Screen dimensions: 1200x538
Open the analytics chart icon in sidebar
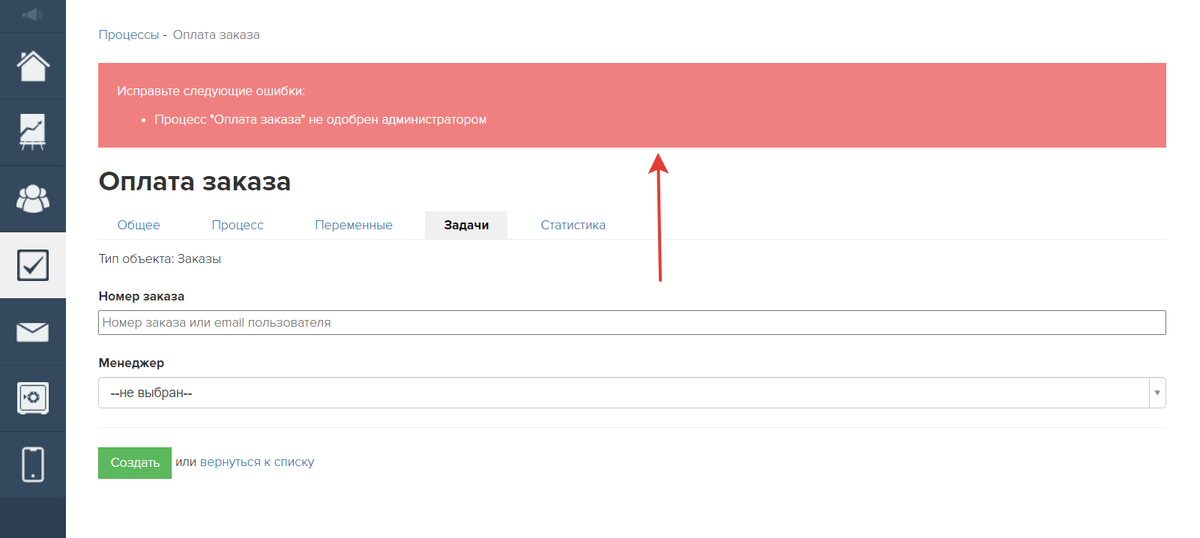click(32, 132)
